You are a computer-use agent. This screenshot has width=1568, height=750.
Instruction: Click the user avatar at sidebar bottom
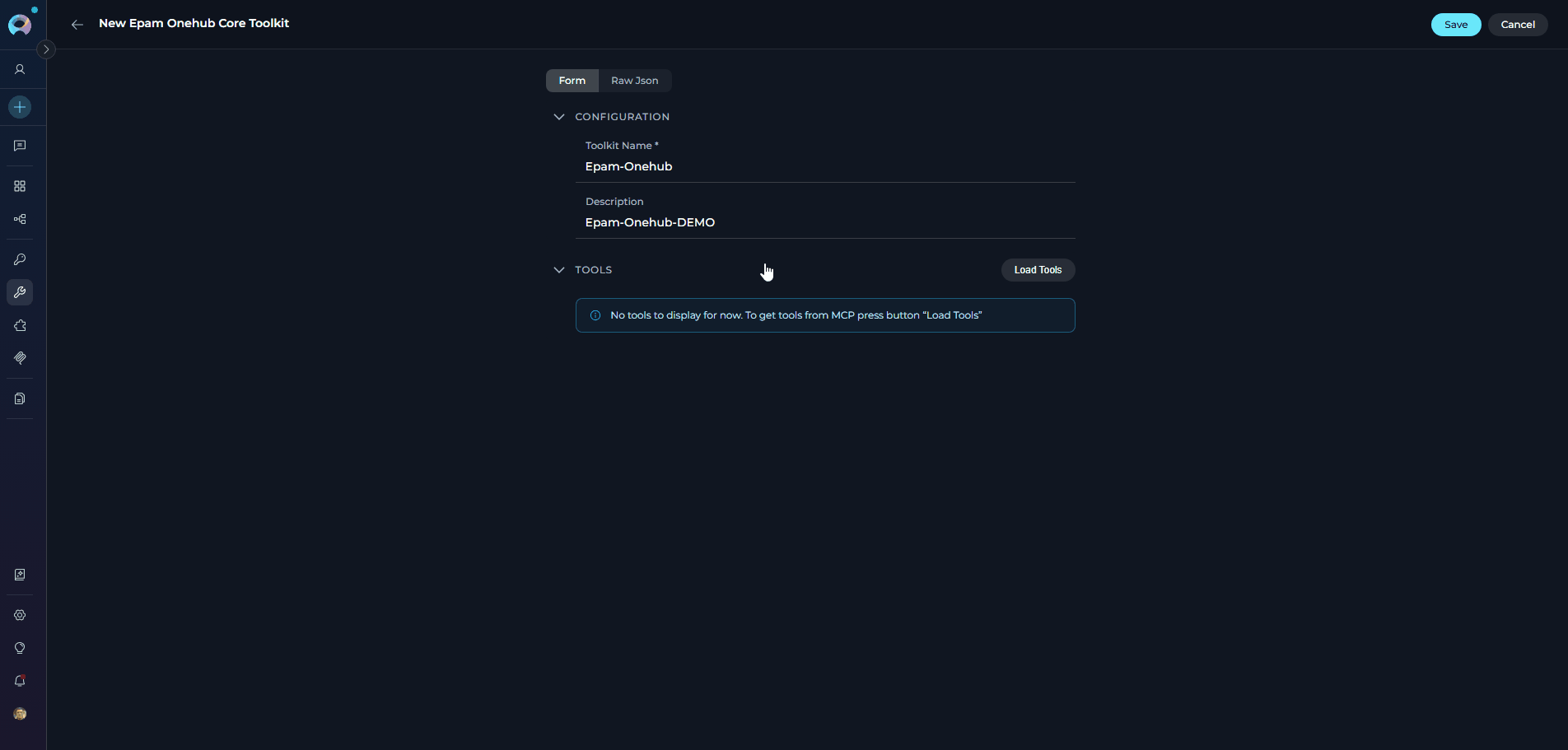coord(20,714)
